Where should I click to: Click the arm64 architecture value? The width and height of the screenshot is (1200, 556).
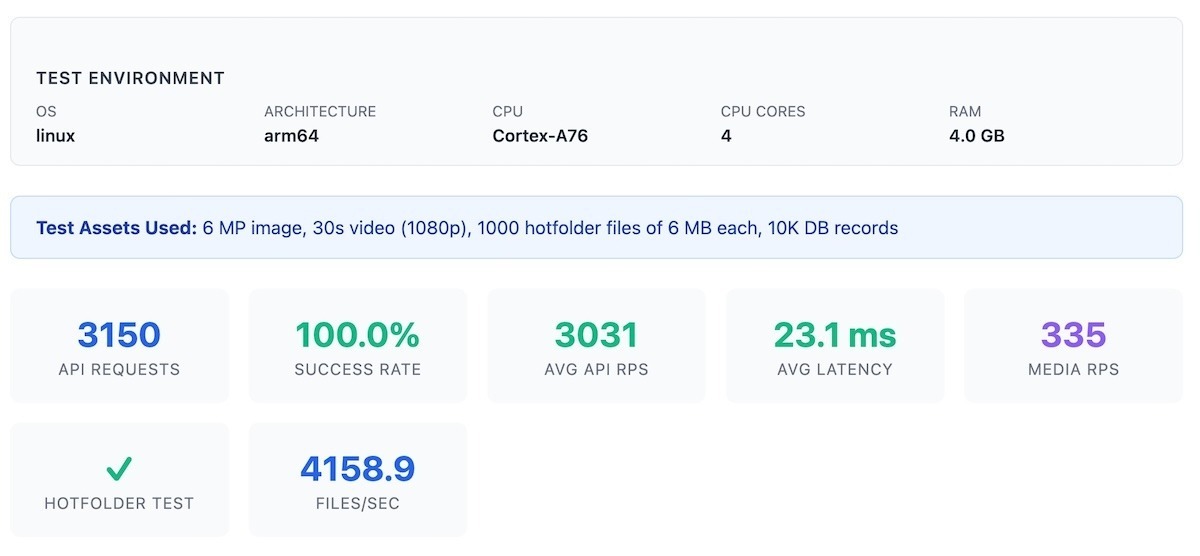pyautogui.click(x=292, y=135)
